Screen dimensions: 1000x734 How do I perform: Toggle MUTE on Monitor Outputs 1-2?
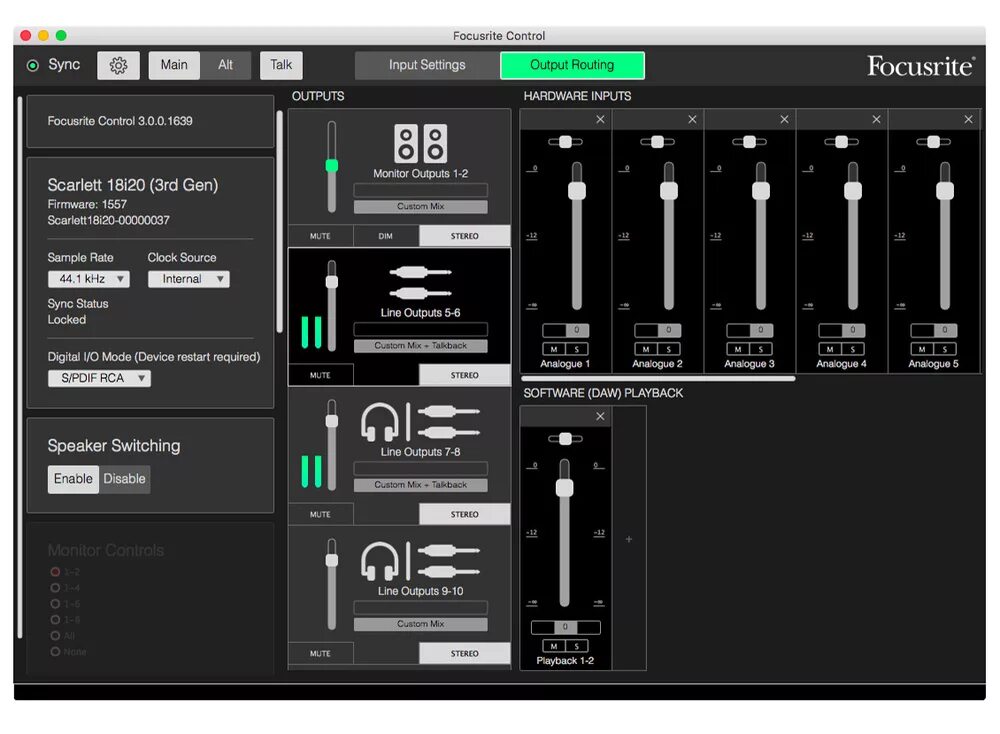320,236
